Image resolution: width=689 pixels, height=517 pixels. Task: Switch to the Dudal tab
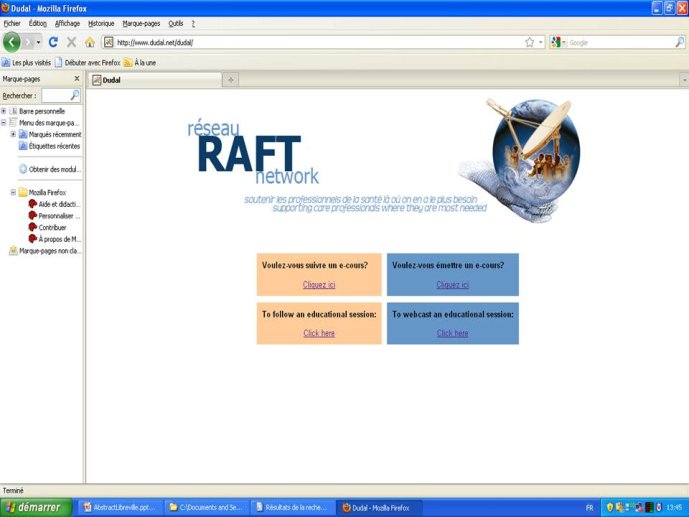(x=156, y=80)
